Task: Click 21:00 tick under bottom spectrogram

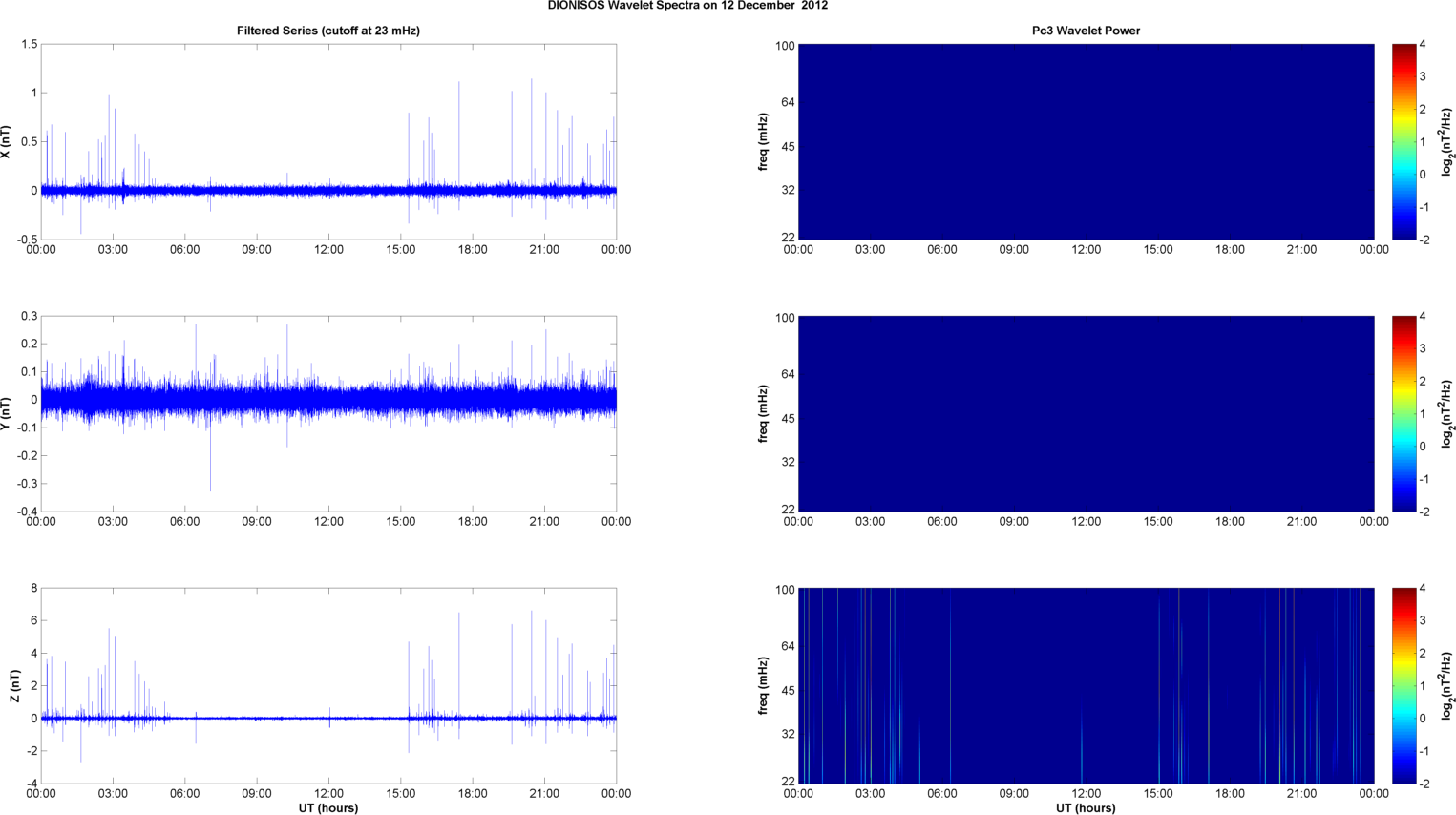Action: pos(1302,794)
